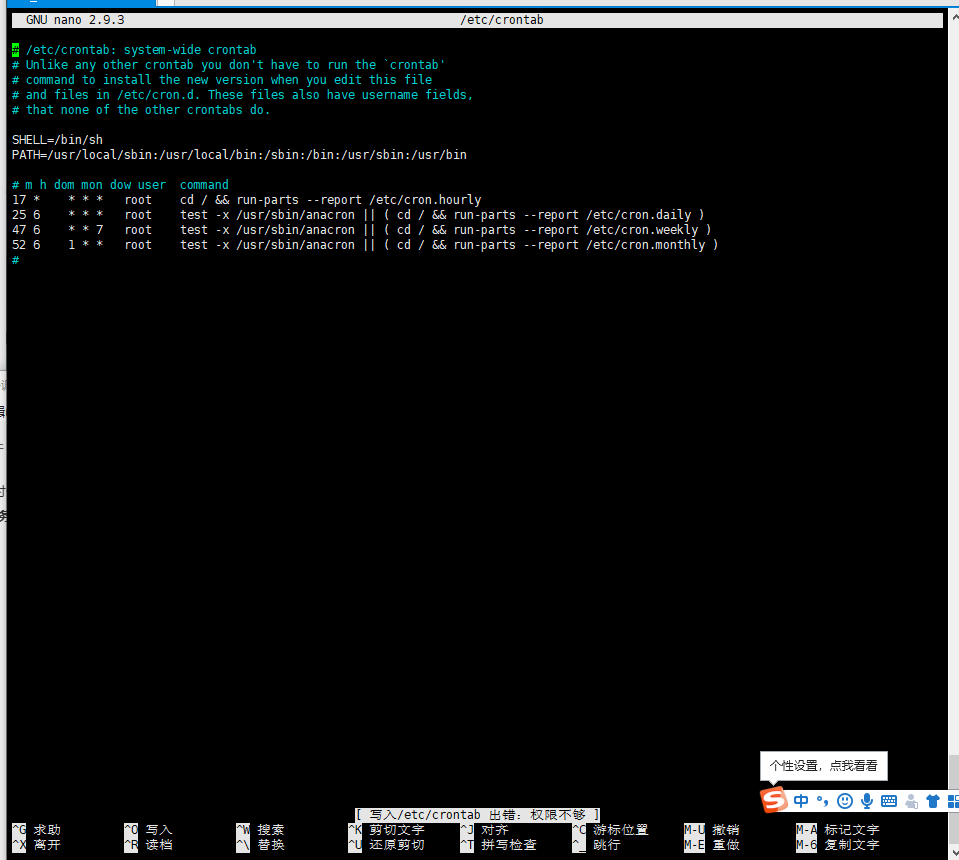Click the M-6 复制文字 copy text shortcut

[x=838, y=845]
